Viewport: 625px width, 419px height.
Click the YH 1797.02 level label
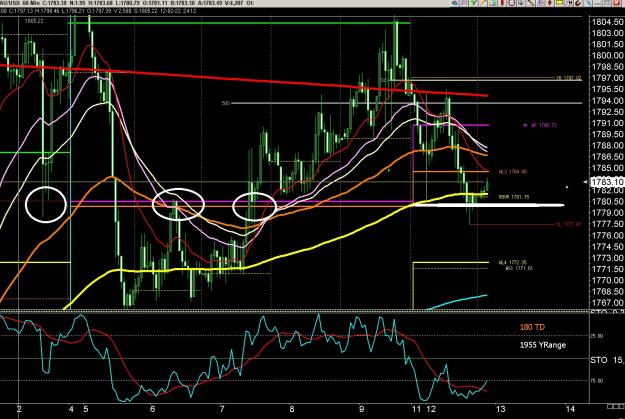[x=569, y=78]
